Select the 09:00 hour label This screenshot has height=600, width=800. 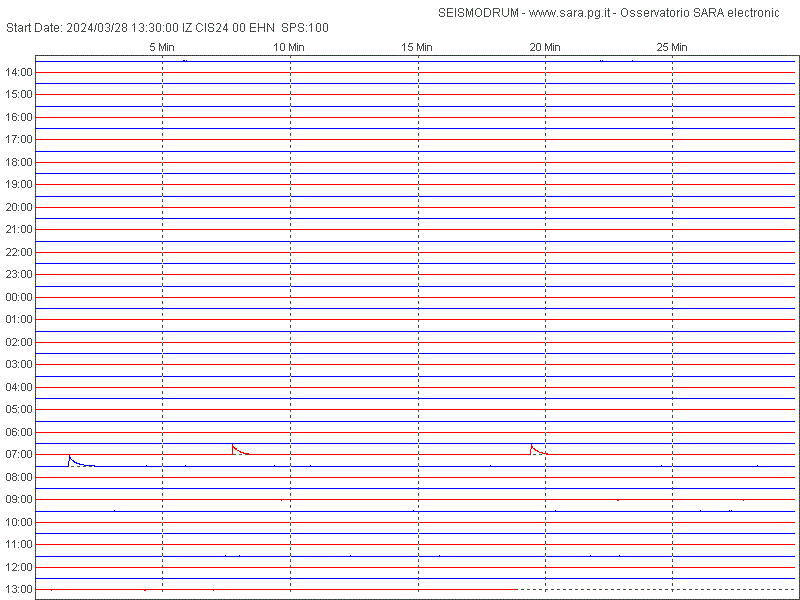pos(19,499)
